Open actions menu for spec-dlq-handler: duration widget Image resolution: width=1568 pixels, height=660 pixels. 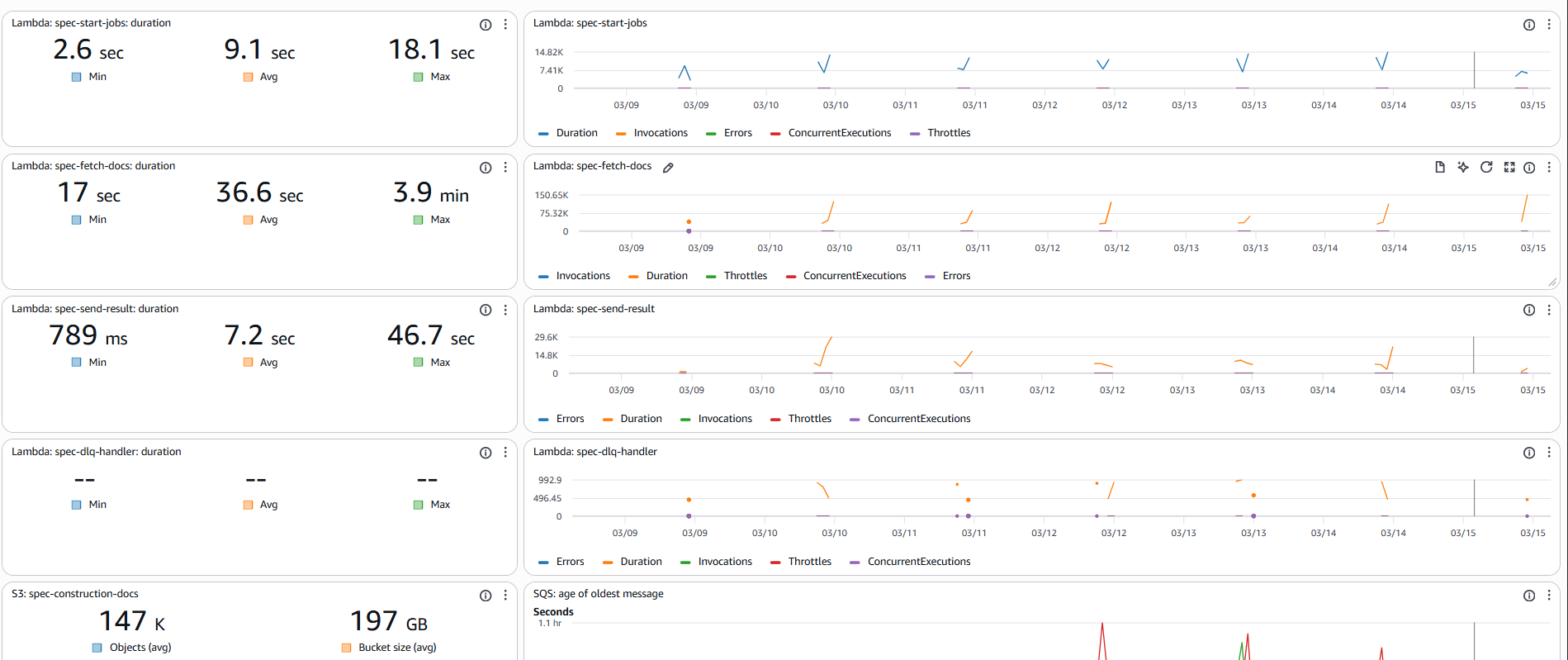505,453
